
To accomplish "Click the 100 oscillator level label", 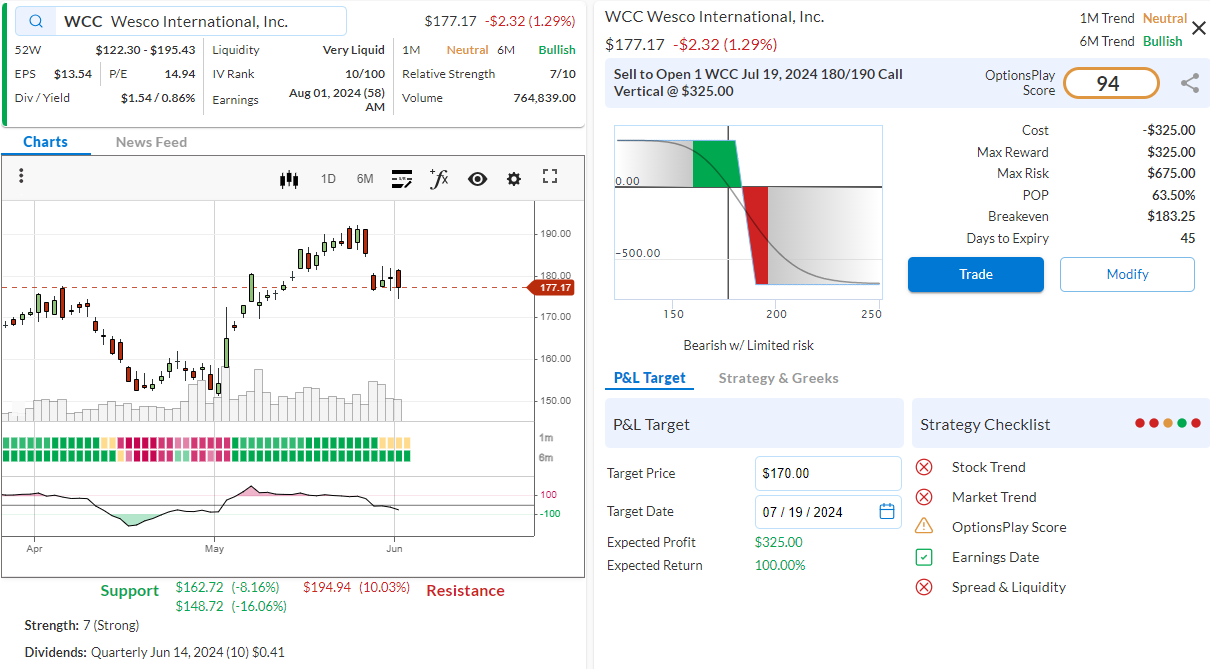I will (x=549, y=494).
